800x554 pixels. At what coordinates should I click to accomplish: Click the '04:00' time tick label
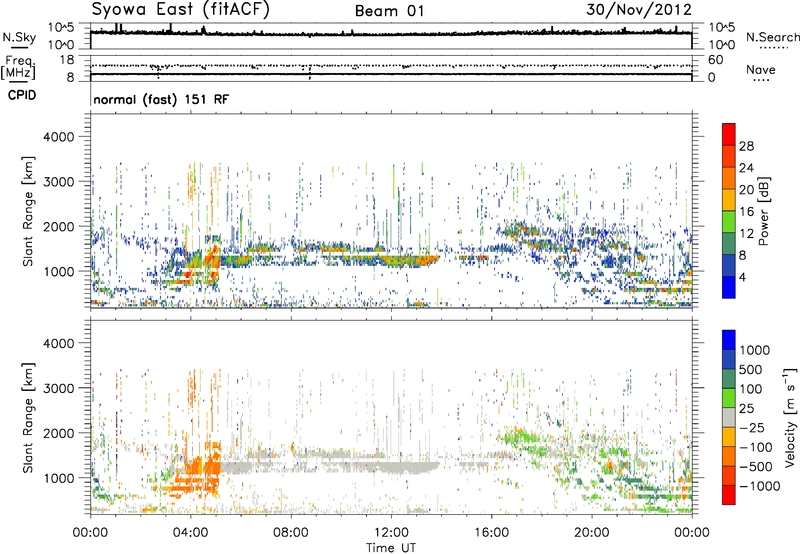pyautogui.click(x=190, y=533)
